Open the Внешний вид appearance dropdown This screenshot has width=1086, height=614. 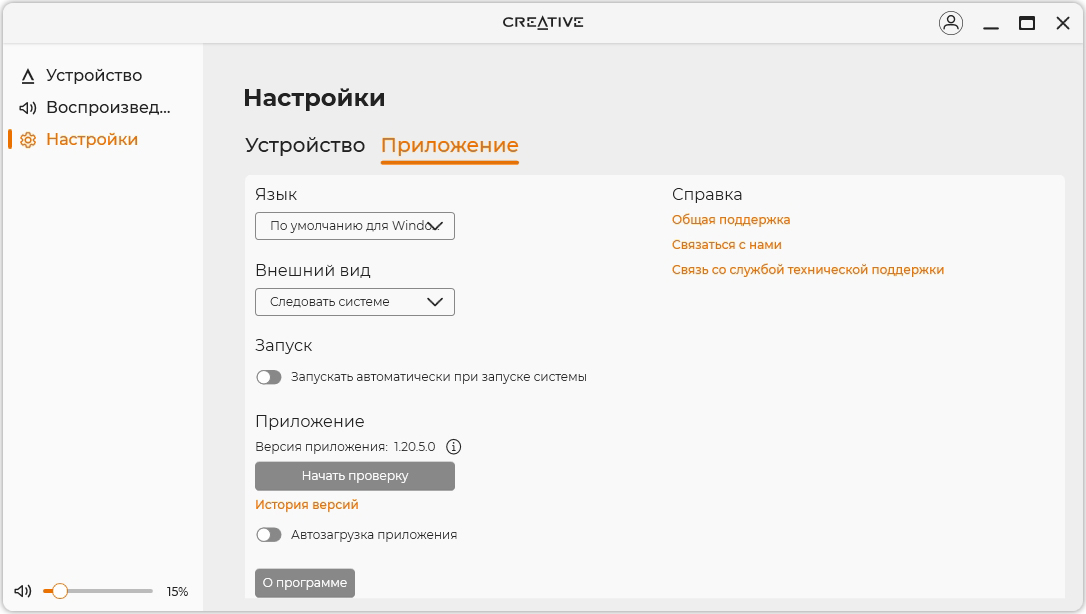coord(355,302)
